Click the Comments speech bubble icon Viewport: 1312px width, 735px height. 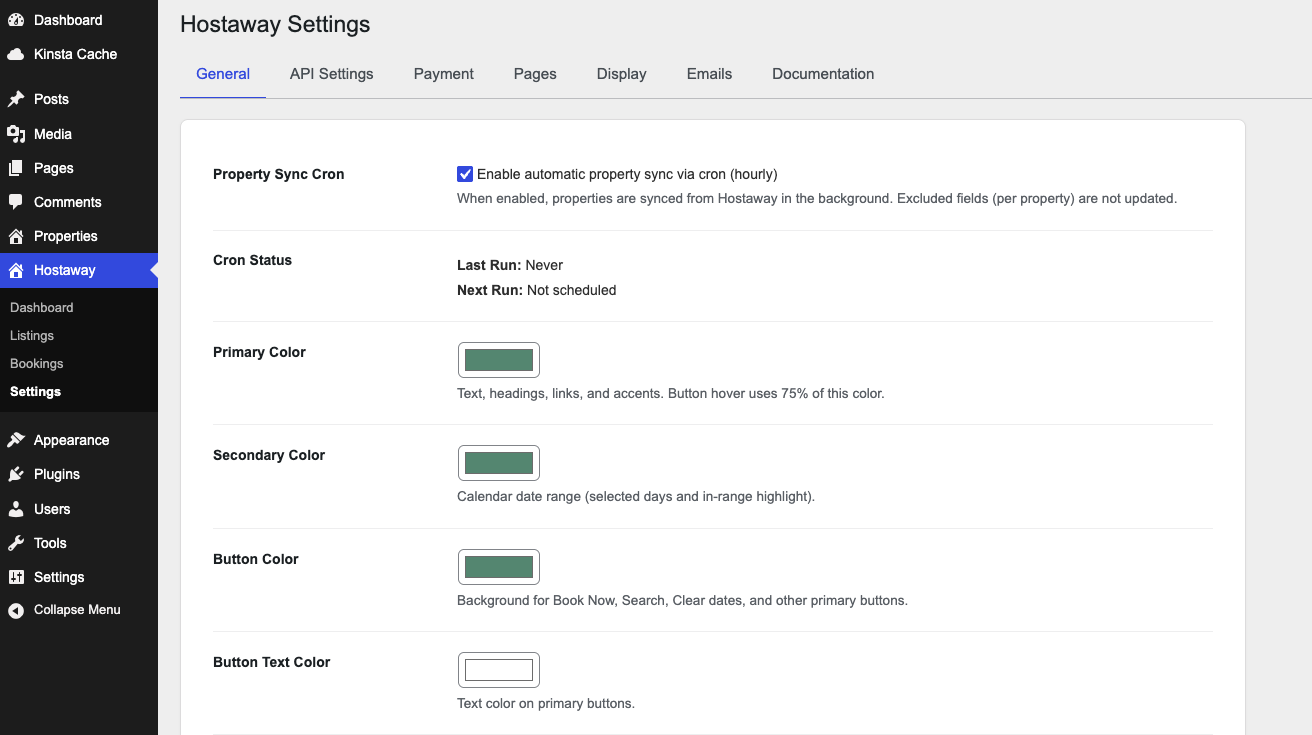coord(16,202)
